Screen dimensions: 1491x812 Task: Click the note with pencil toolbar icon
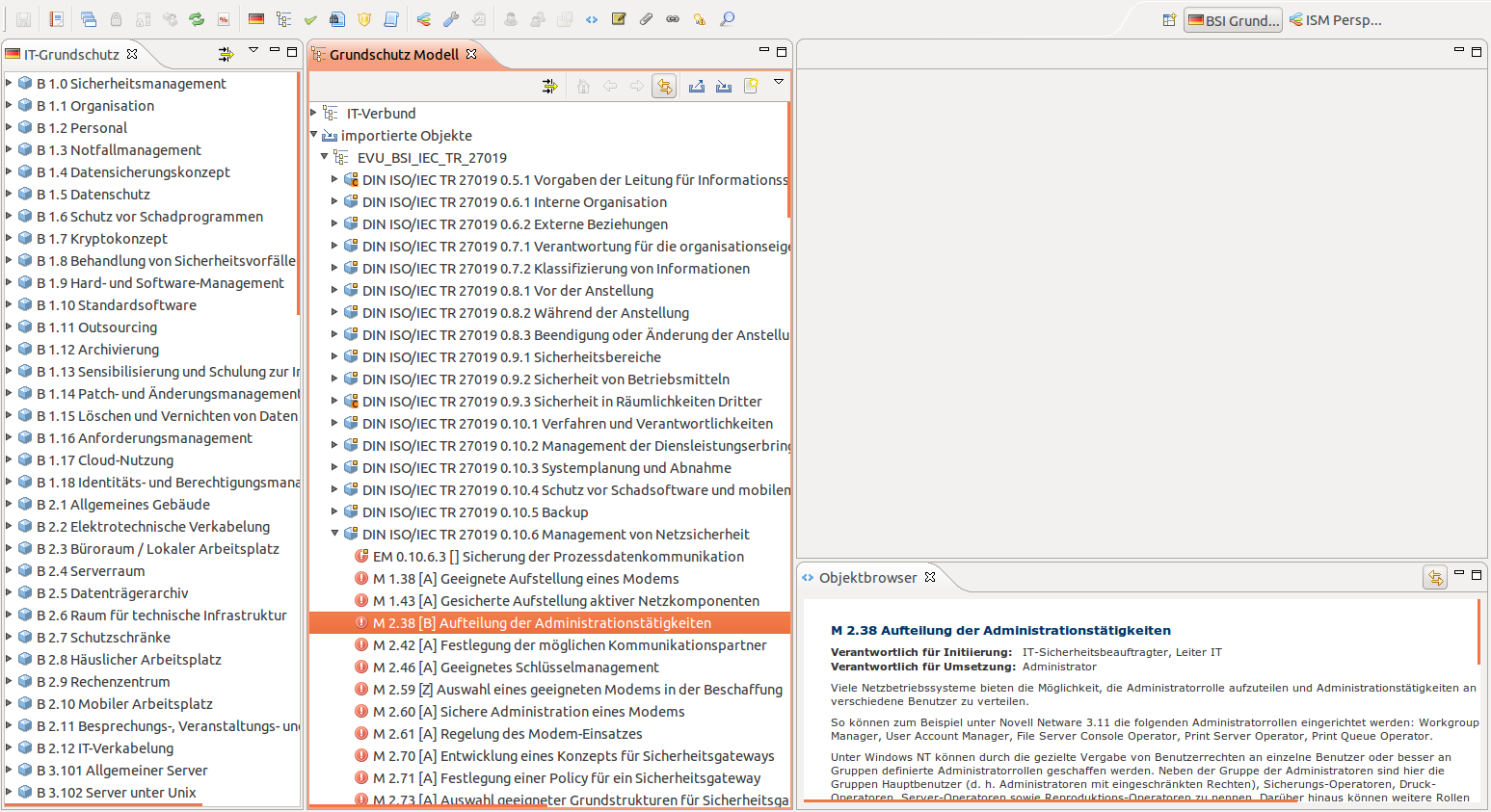click(x=619, y=19)
